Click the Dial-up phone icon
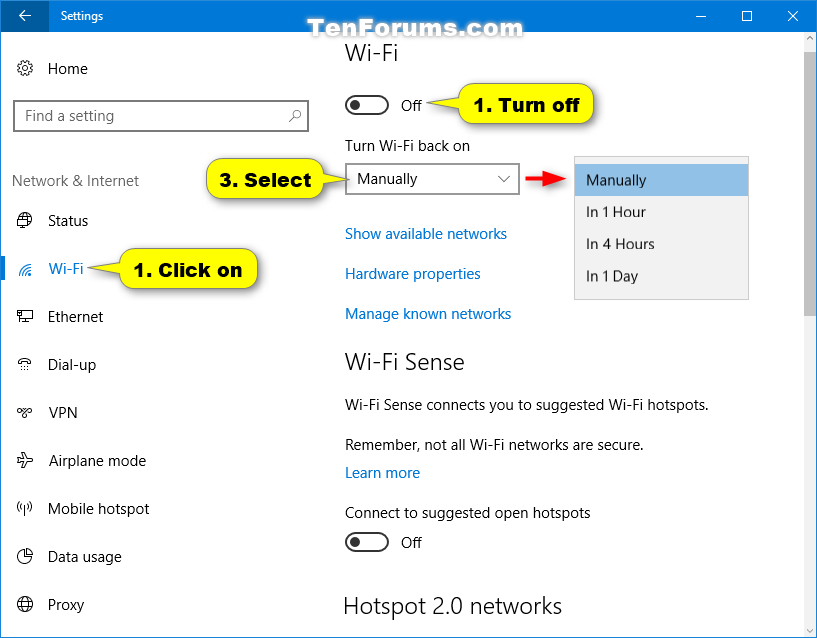817x638 pixels. coord(24,364)
